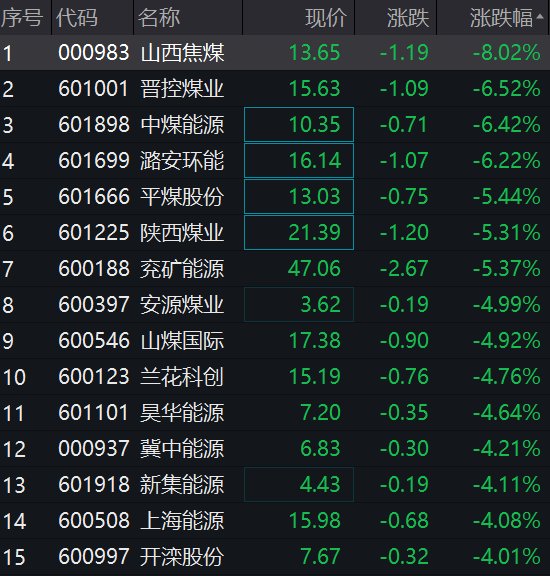Click change percent -4.92%
This screenshot has height=576, width=550.
point(507,341)
